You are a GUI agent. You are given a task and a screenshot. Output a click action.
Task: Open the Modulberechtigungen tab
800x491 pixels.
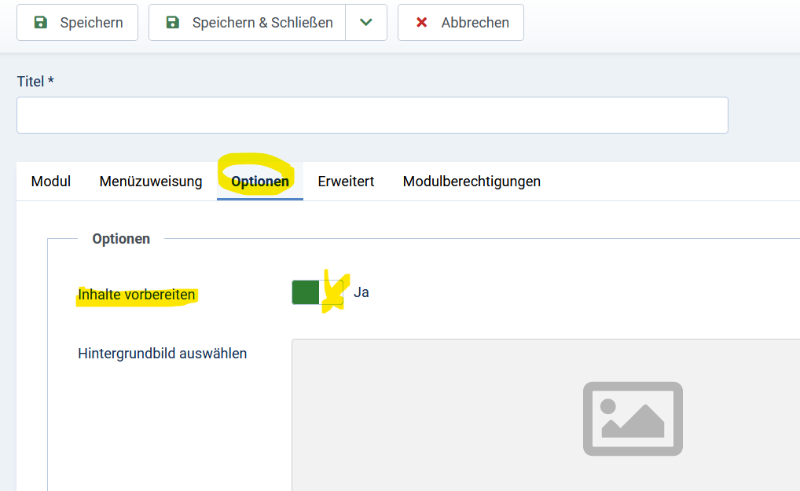(471, 181)
